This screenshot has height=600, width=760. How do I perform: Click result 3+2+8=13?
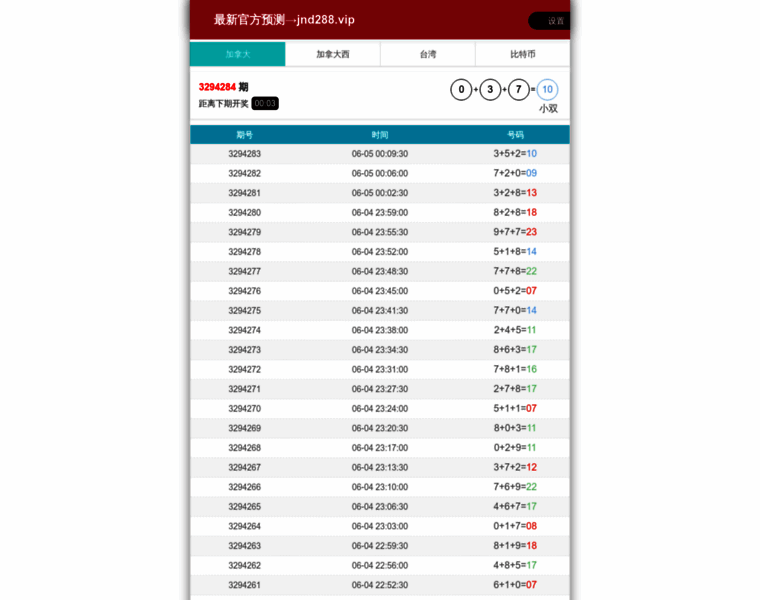click(515, 193)
